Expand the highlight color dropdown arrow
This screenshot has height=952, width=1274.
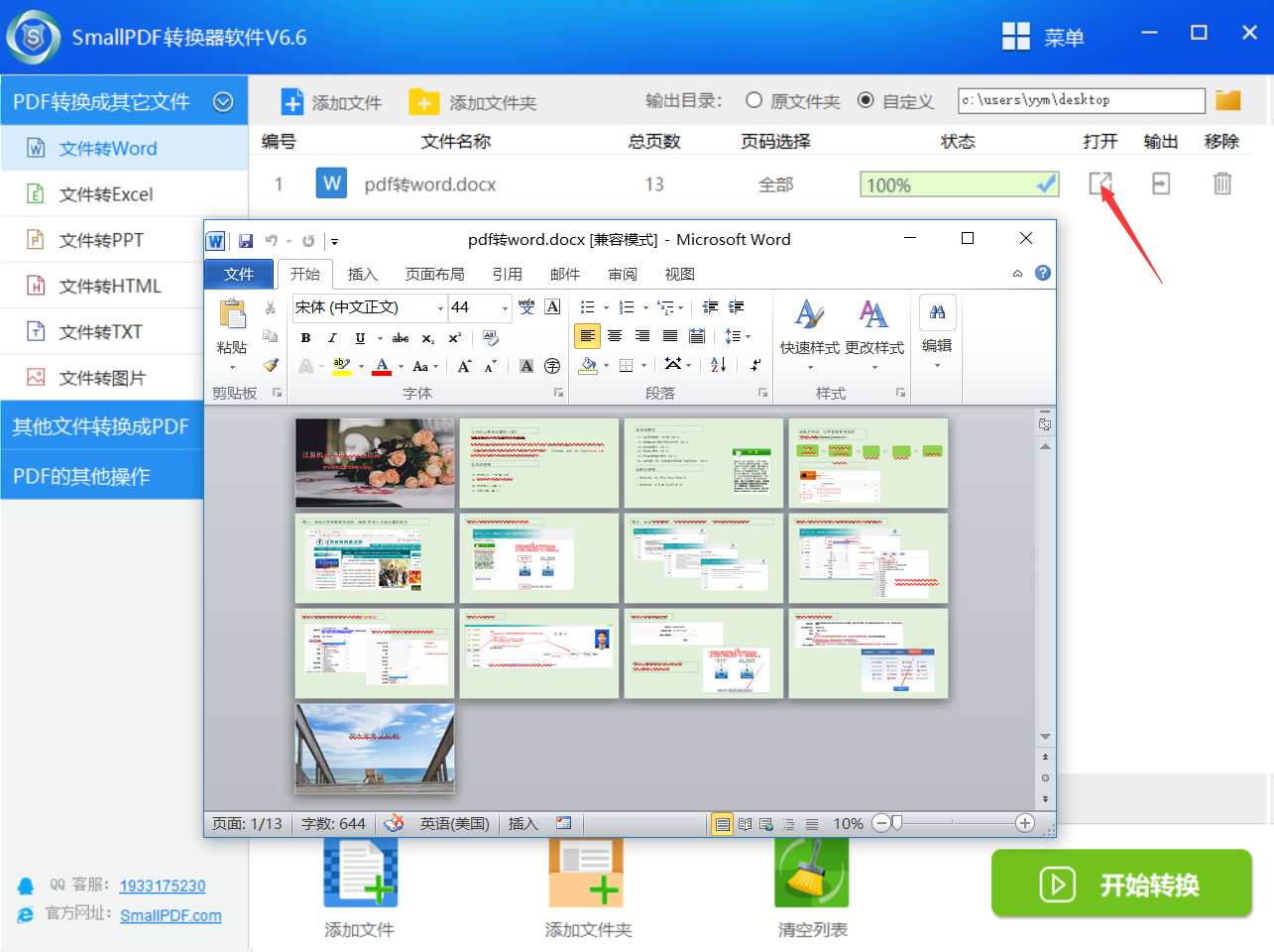coord(361,367)
